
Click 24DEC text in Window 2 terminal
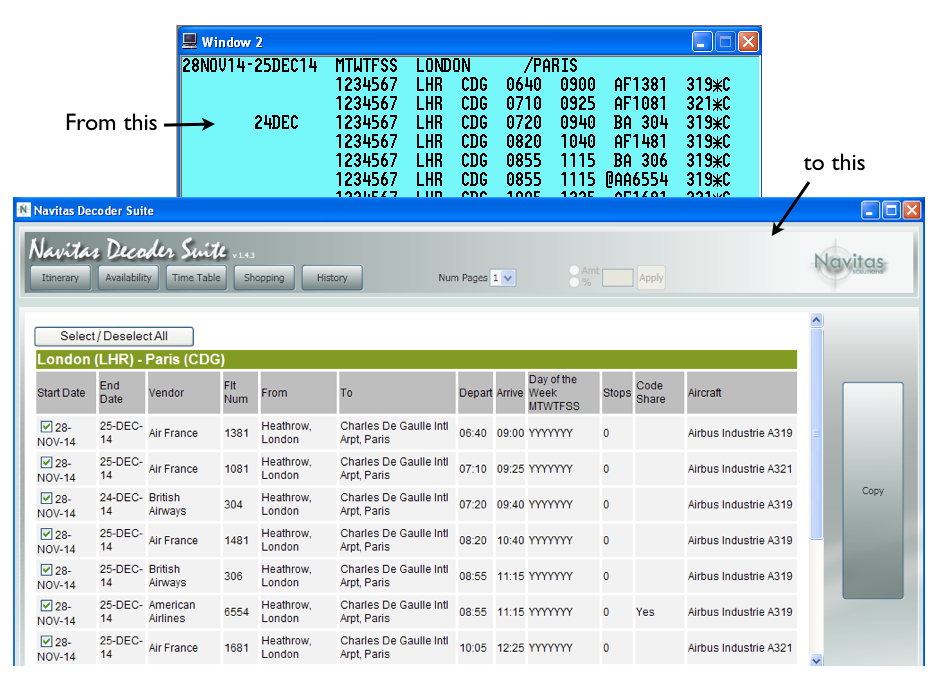point(276,123)
